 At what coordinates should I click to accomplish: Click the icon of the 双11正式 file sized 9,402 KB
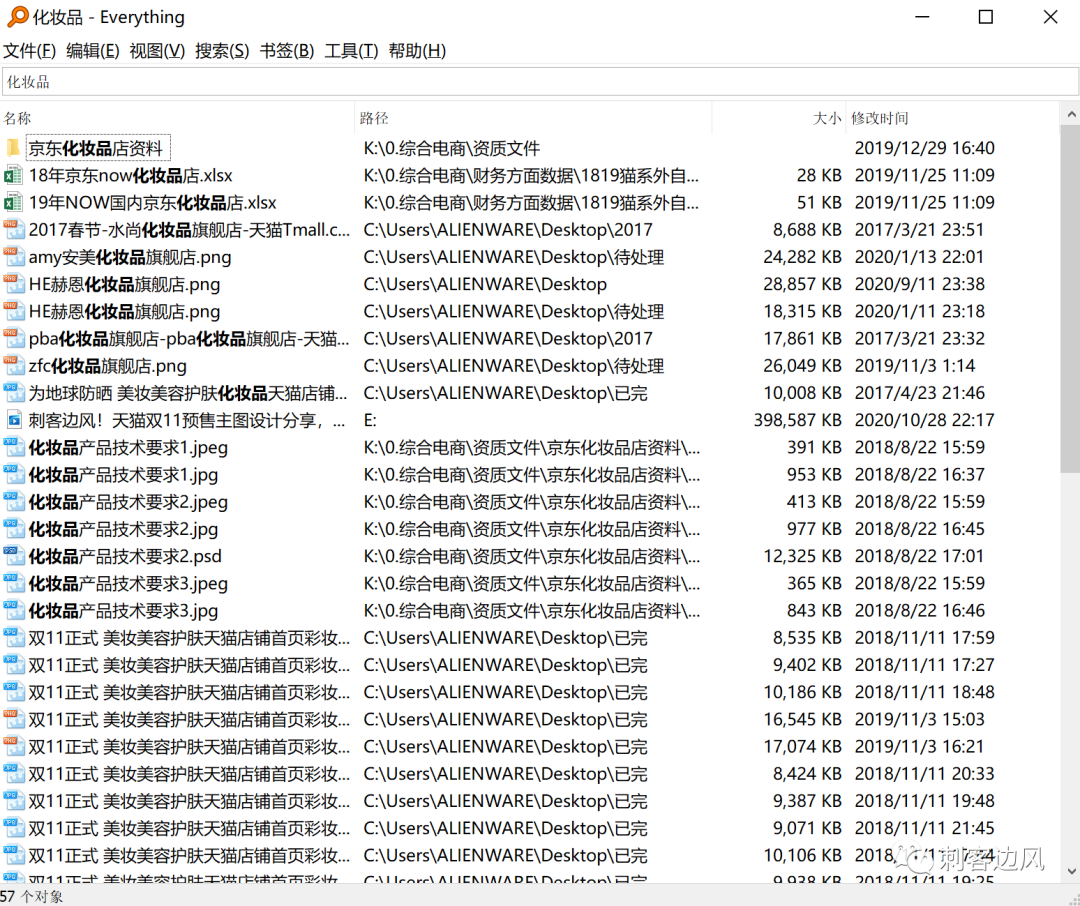click(13, 665)
